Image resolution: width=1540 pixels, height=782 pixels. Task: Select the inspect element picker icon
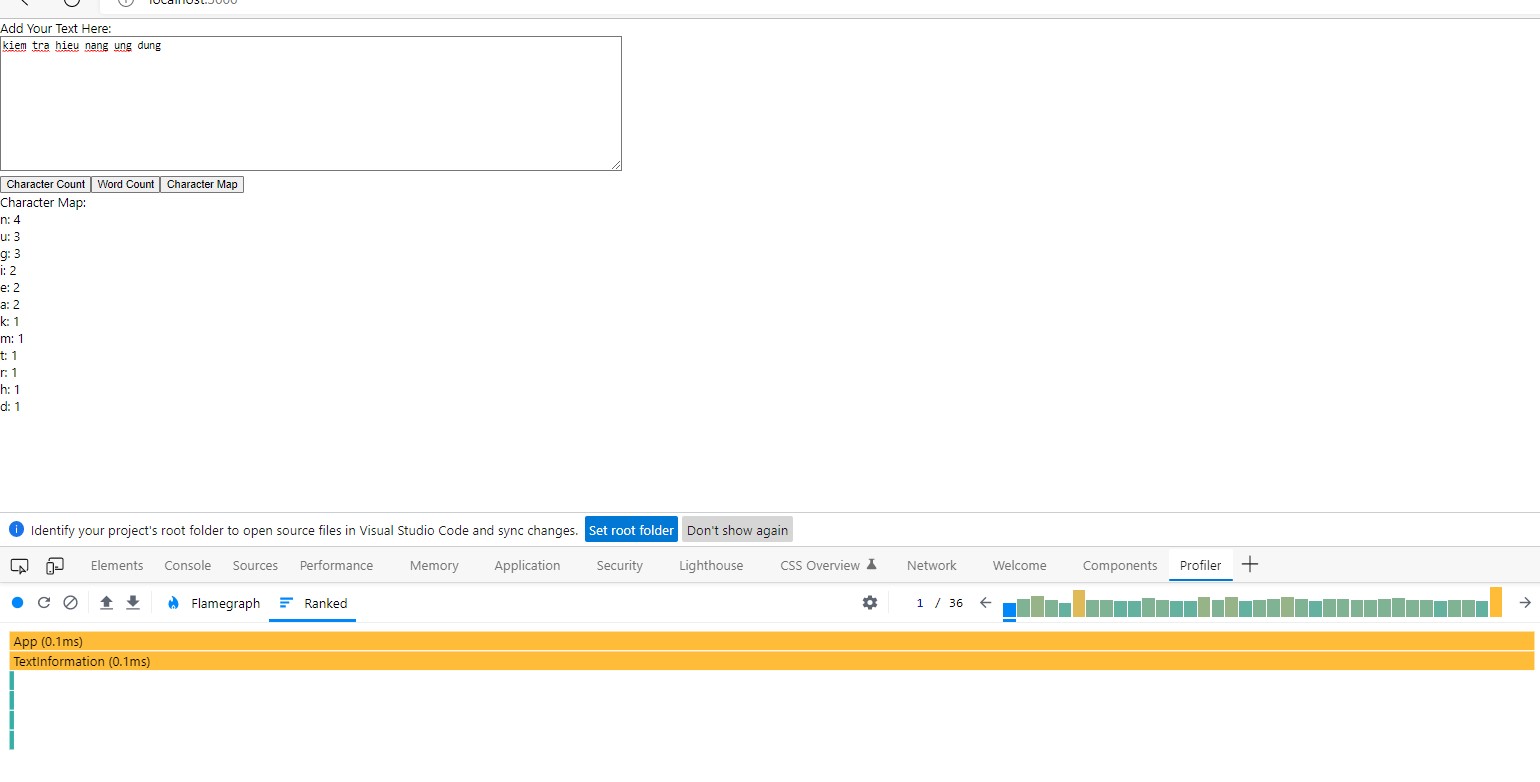pos(18,565)
